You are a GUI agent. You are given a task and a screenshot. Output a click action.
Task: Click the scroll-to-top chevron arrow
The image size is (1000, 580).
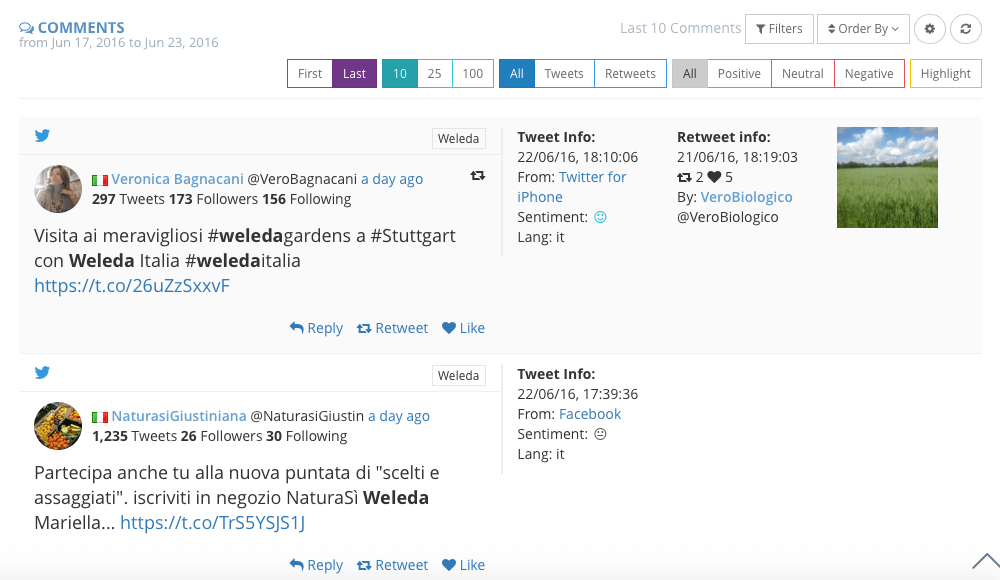click(986, 561)
